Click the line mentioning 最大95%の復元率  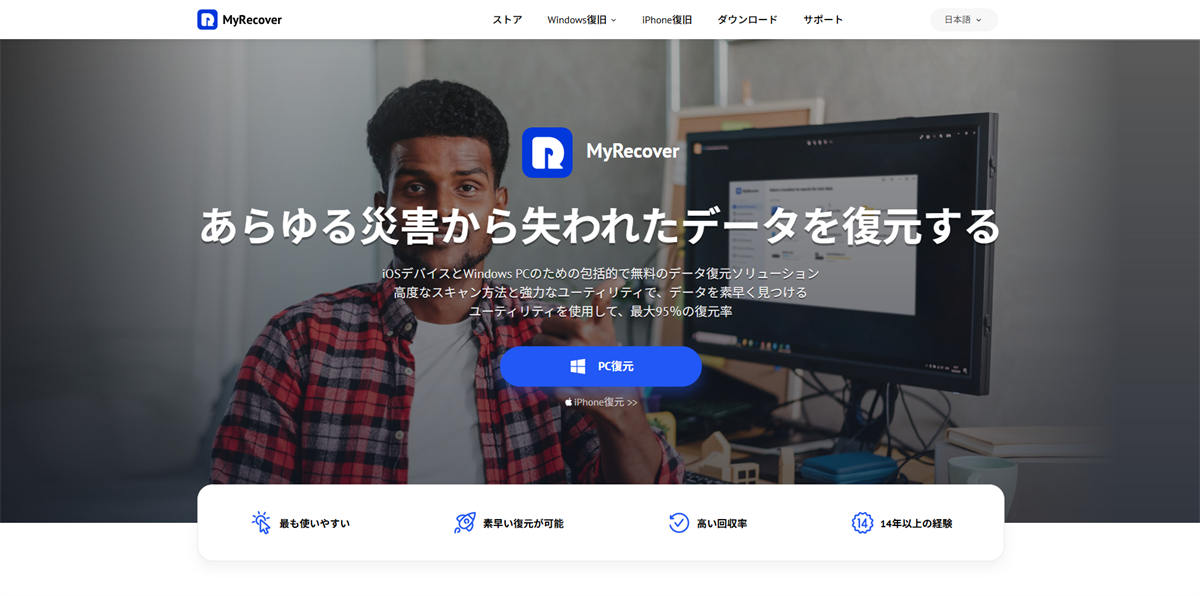(601, 312)
